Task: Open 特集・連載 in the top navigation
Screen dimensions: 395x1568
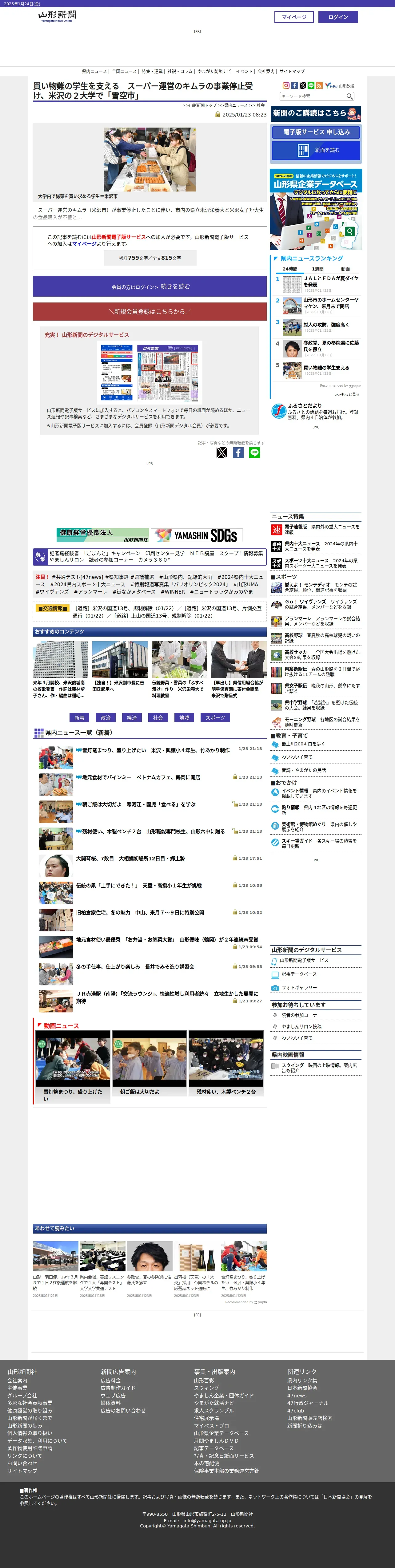Action: point(152,71)
